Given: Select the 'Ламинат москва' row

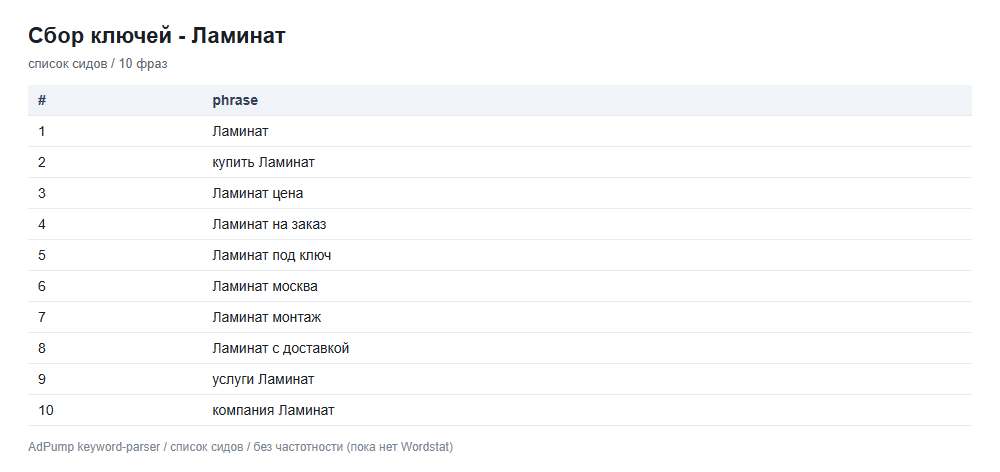Looking at the screenshot, I should tap(500, 286).
